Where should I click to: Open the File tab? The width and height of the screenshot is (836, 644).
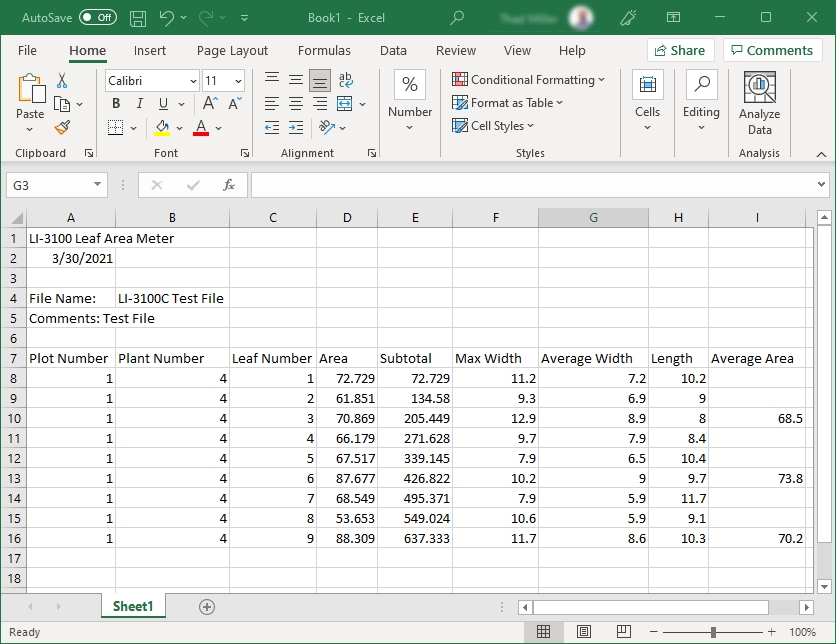coord(27,51)
